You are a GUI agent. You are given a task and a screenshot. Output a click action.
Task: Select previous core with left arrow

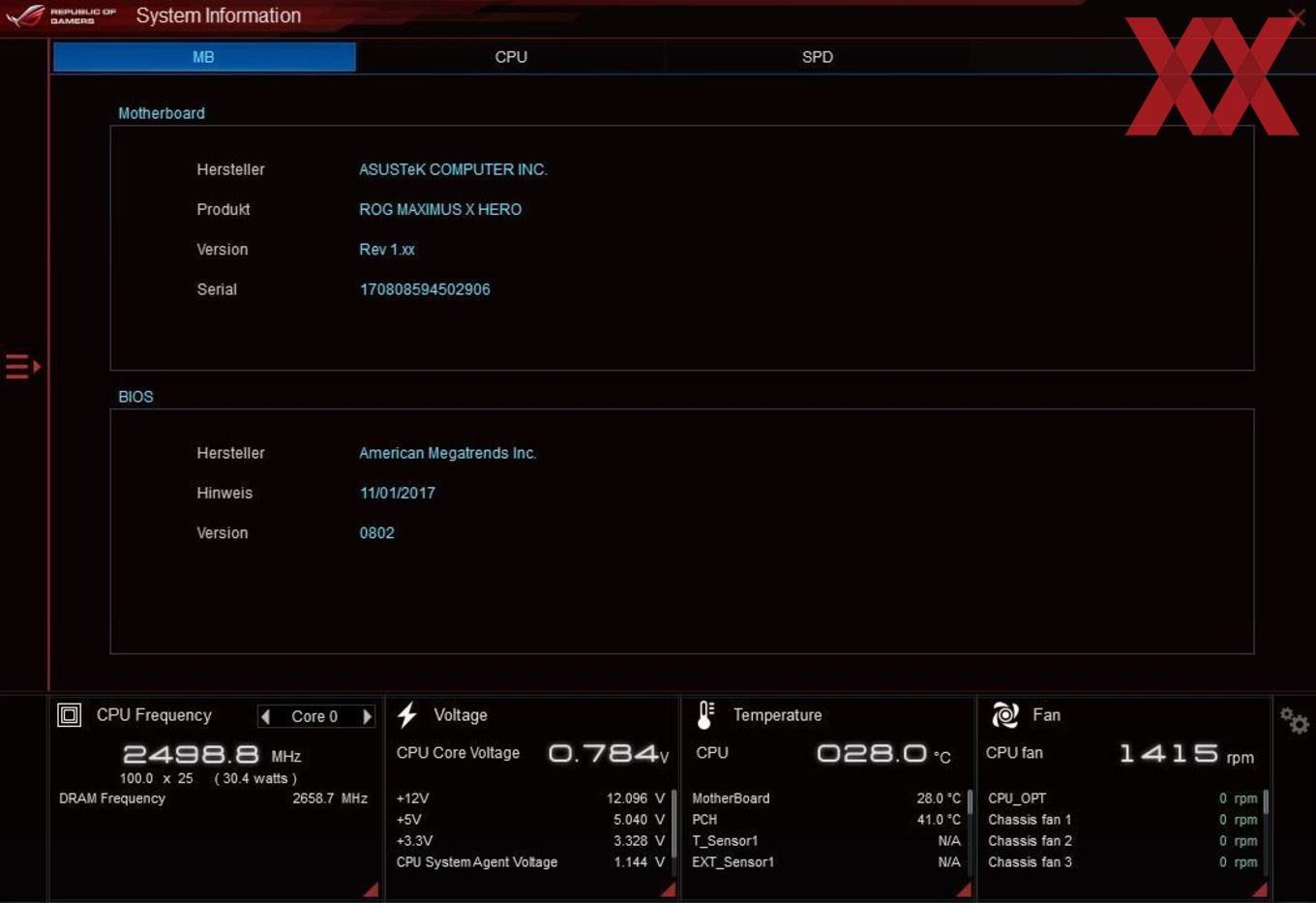point(266,716)
